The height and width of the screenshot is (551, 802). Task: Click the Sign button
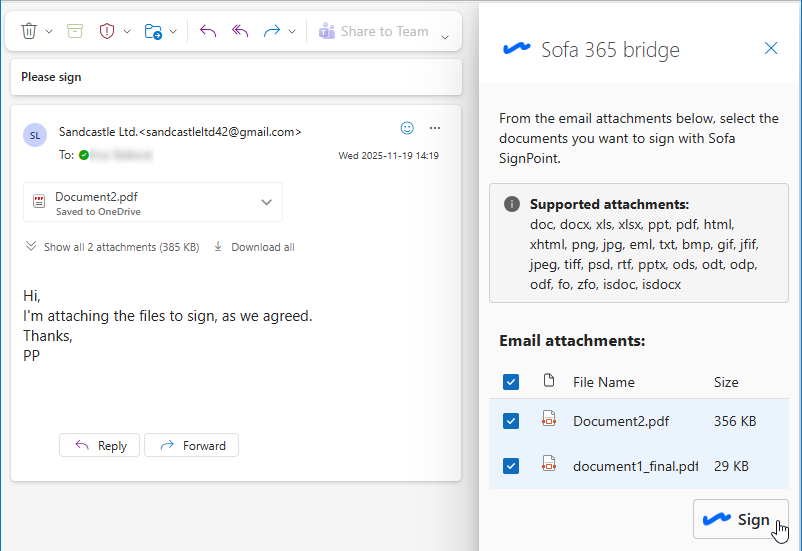coord(740,519)
